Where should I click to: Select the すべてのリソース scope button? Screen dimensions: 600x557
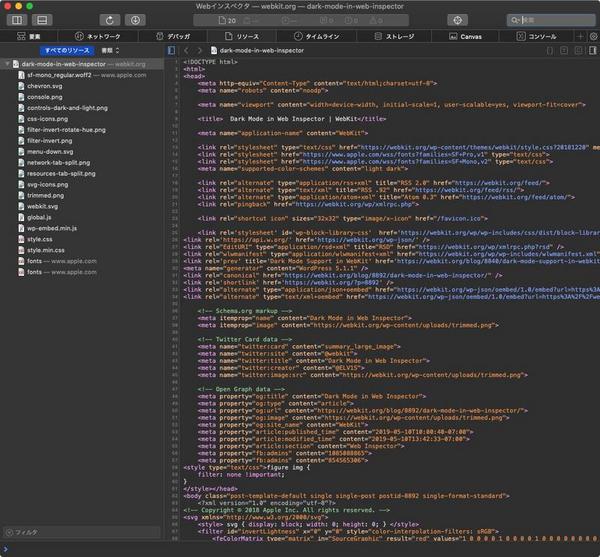67,50
